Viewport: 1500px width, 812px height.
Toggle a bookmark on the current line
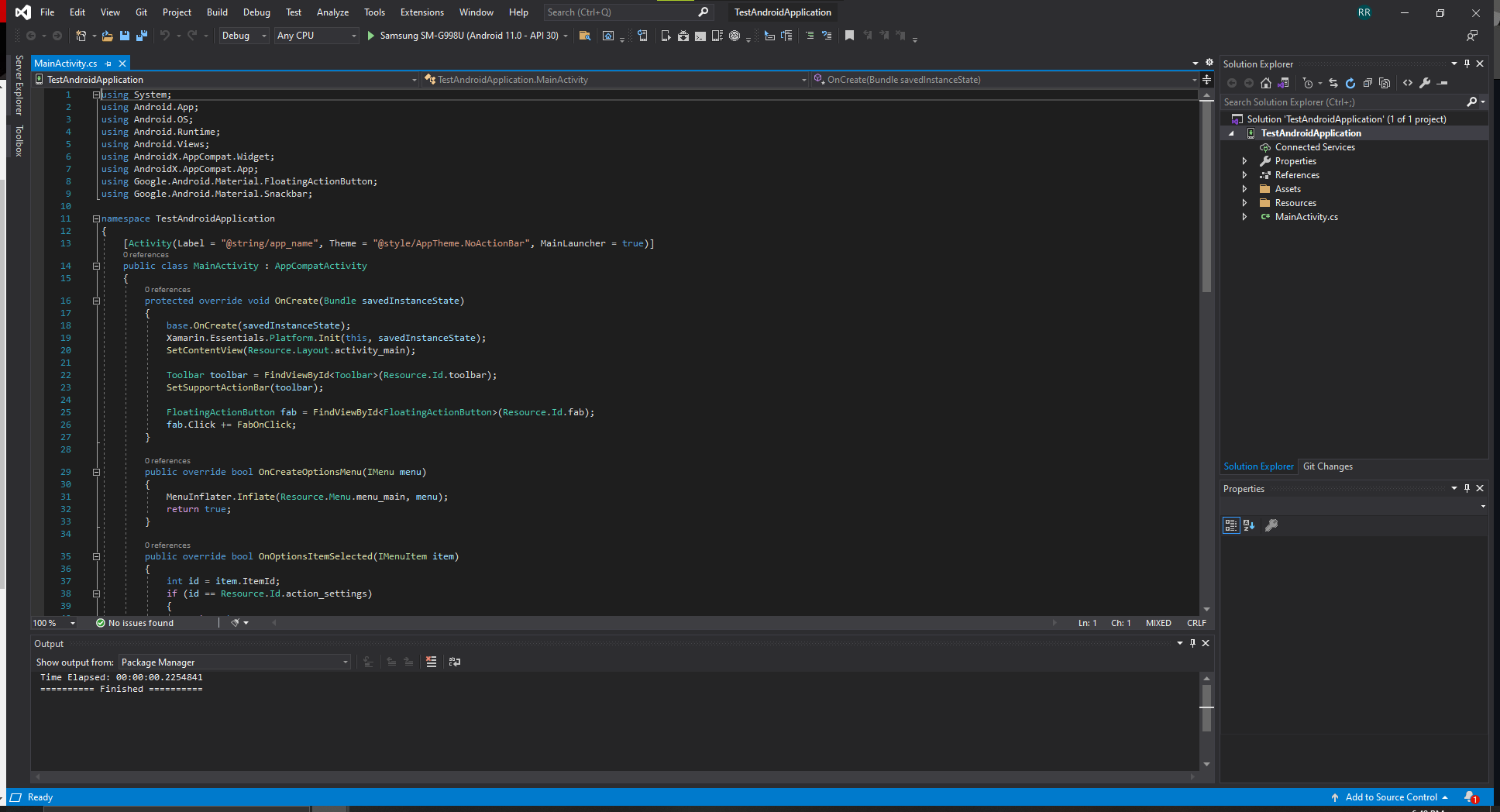[x=848, y=36]
